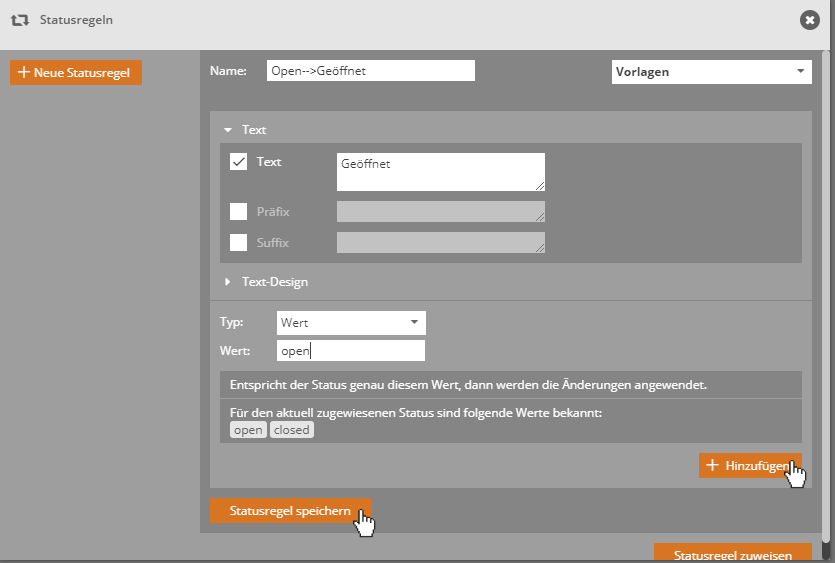The image size is (835, 563).
Task: Enable the Präfix checkbox
Action: [239, 212]
